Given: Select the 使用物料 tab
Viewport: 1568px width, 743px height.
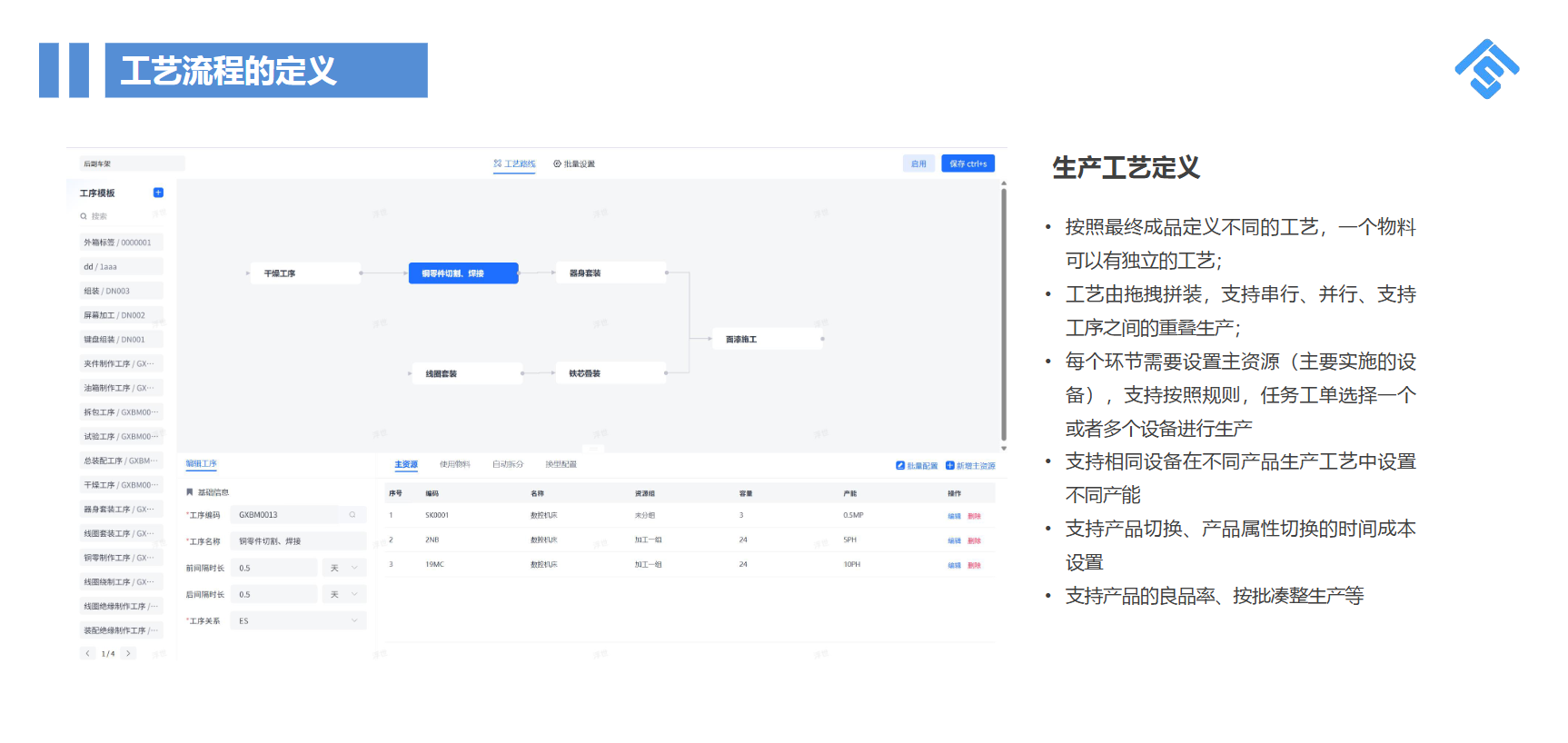Looking at the screenshot, I should 455,464.
